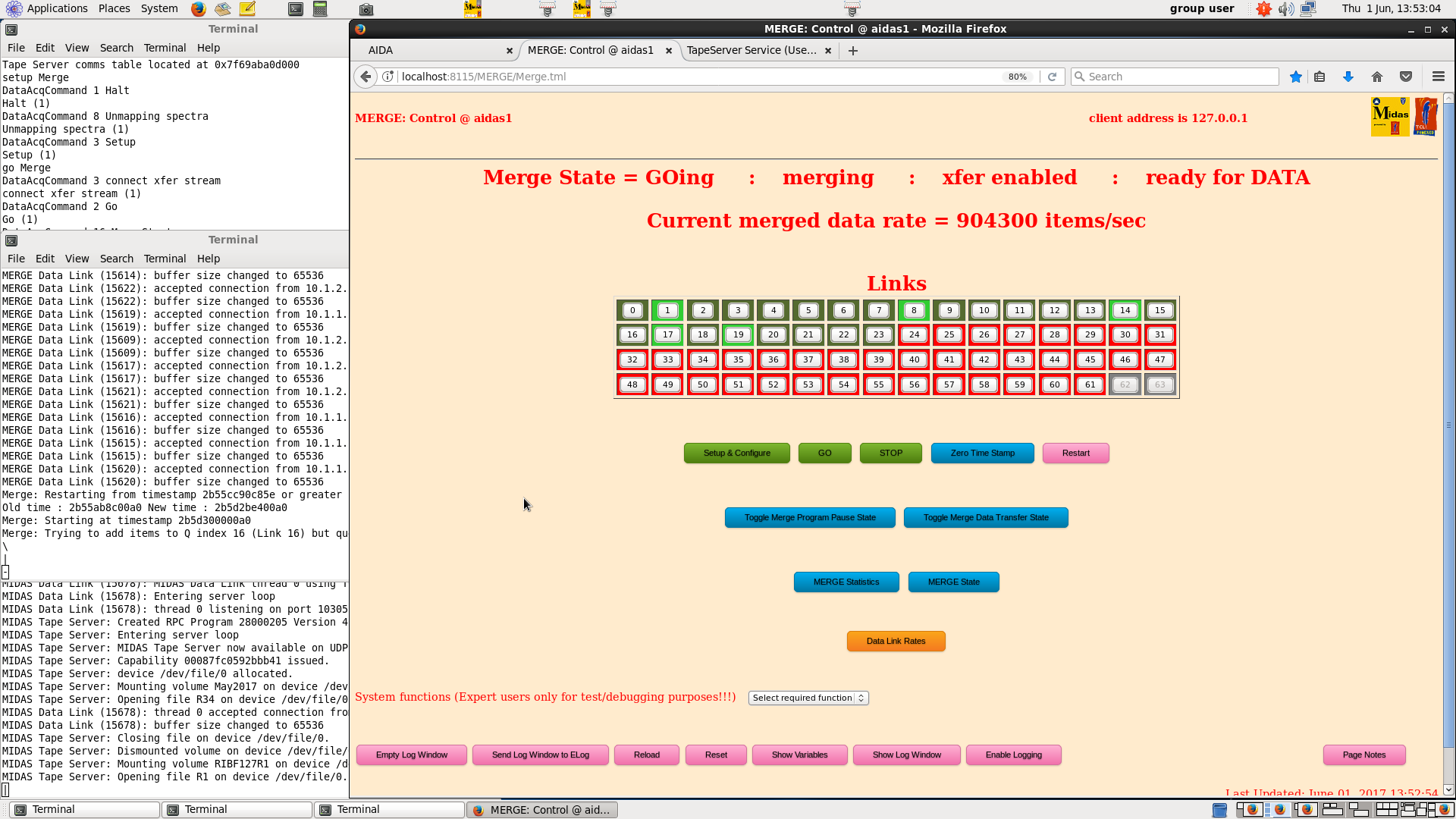Open the top terminal's Search menu

(116, 48)
